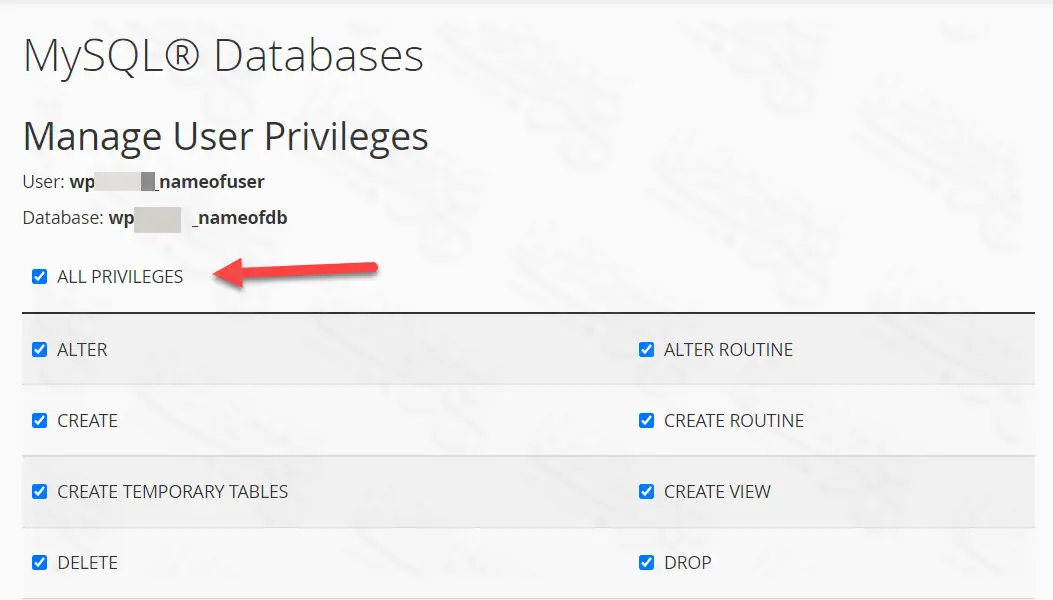This screenshot has height=600, width=1053.
Task: Uncheck the CREATE privilege checkbox box
Action: [40, 421]
